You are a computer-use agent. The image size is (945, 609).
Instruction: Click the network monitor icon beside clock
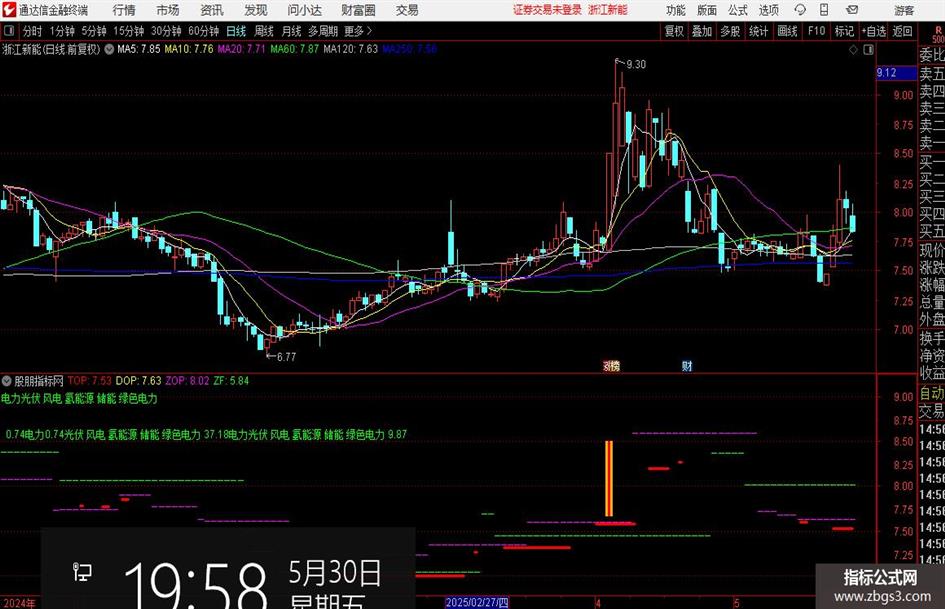(82, 572)
